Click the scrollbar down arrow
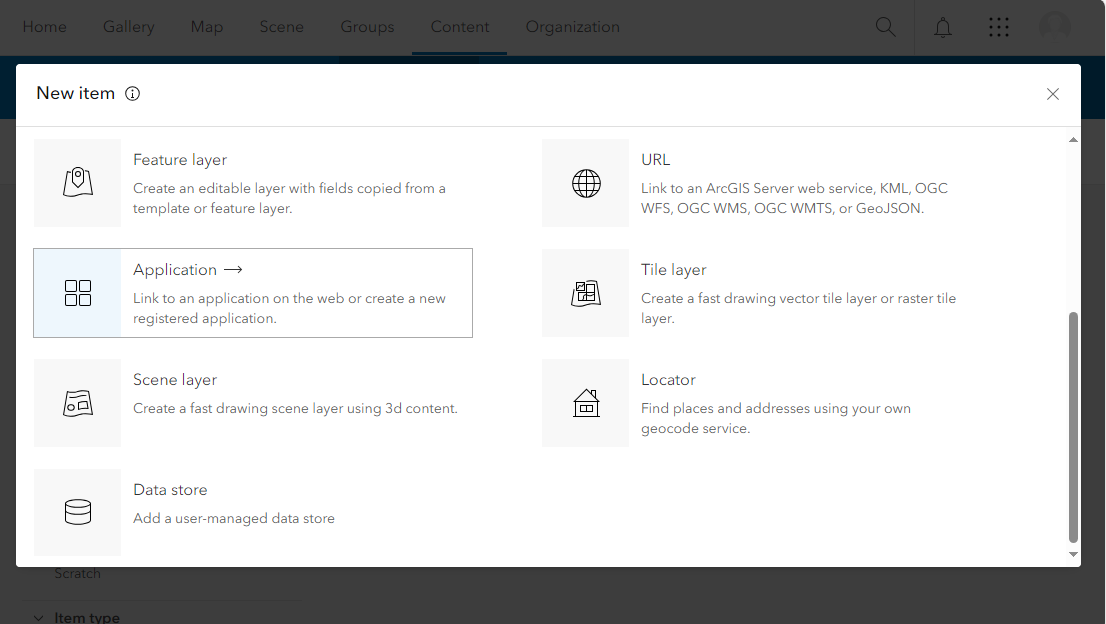The height and width of the screenshot is (624, 1106). pos(1072,555)
